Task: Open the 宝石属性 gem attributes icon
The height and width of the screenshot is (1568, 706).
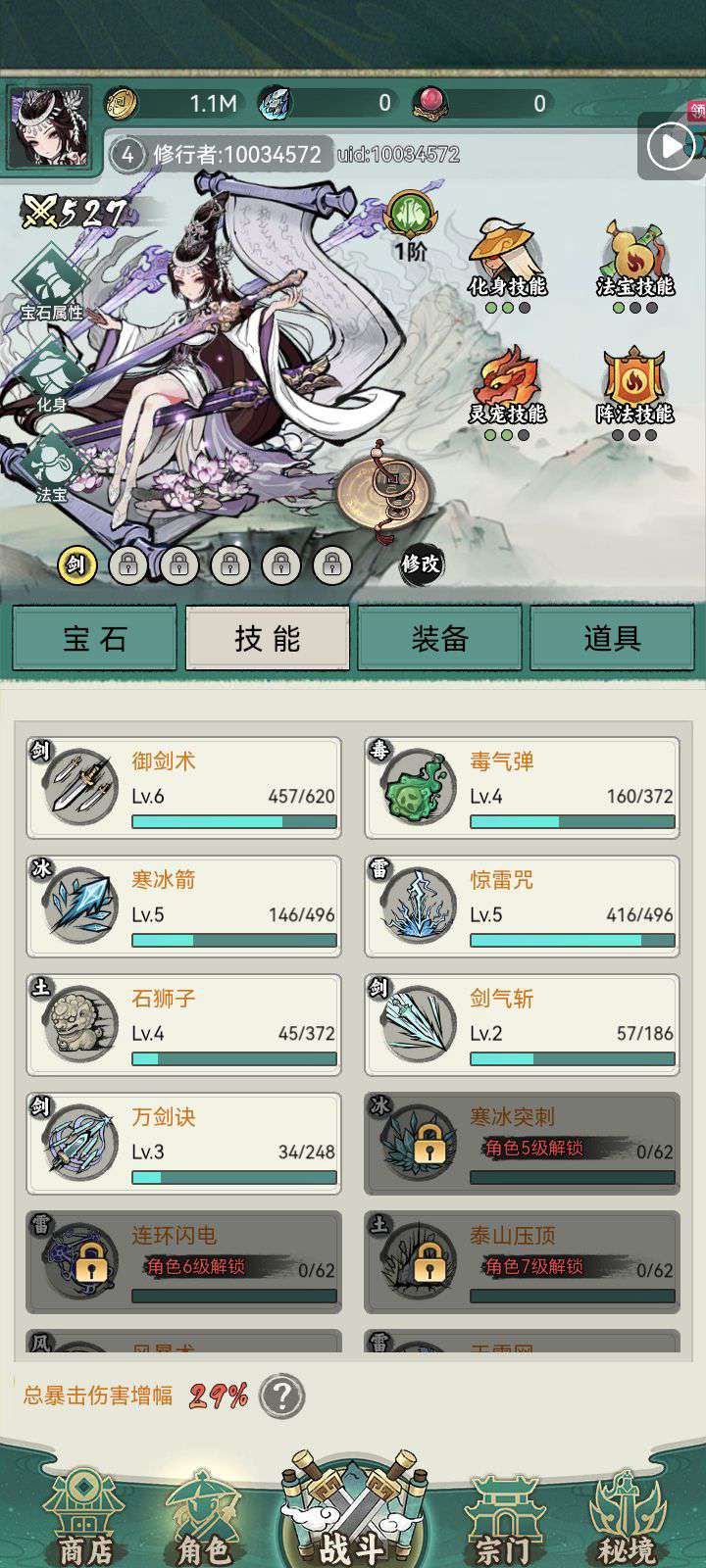Action: [51, 282]
